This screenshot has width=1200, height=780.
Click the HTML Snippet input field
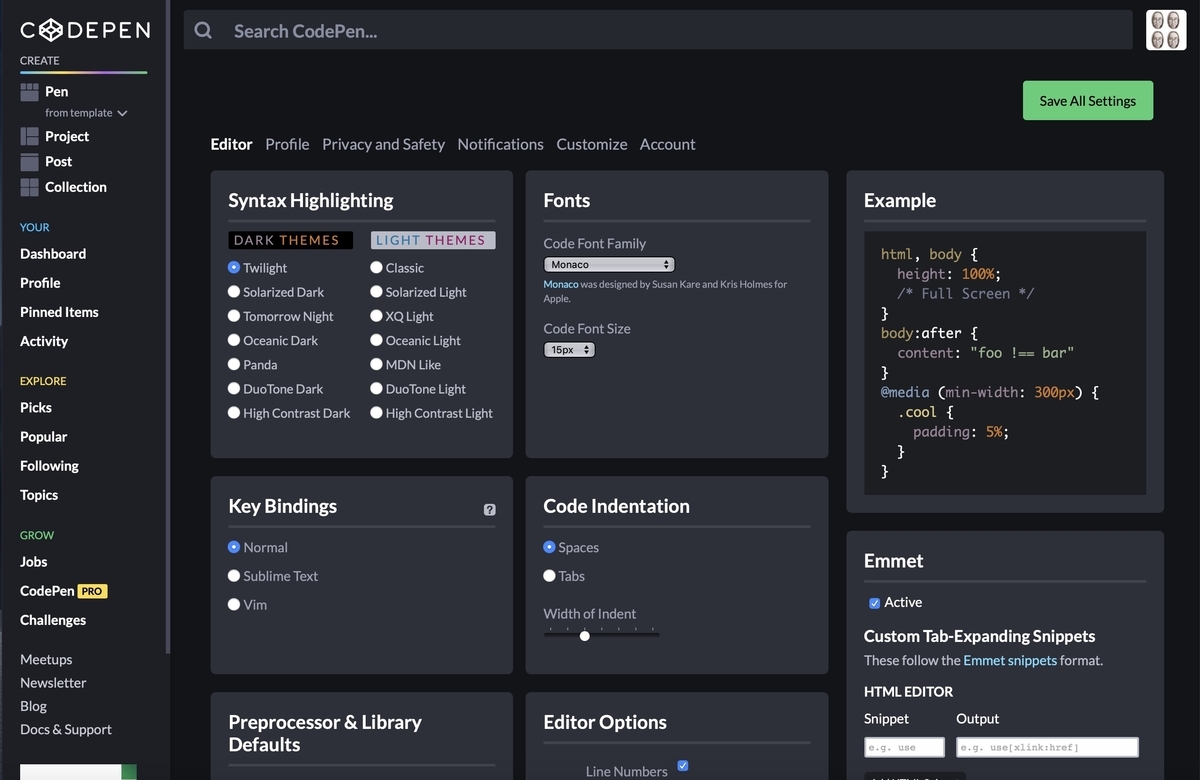pyautogui.click(x=904, y=747)
